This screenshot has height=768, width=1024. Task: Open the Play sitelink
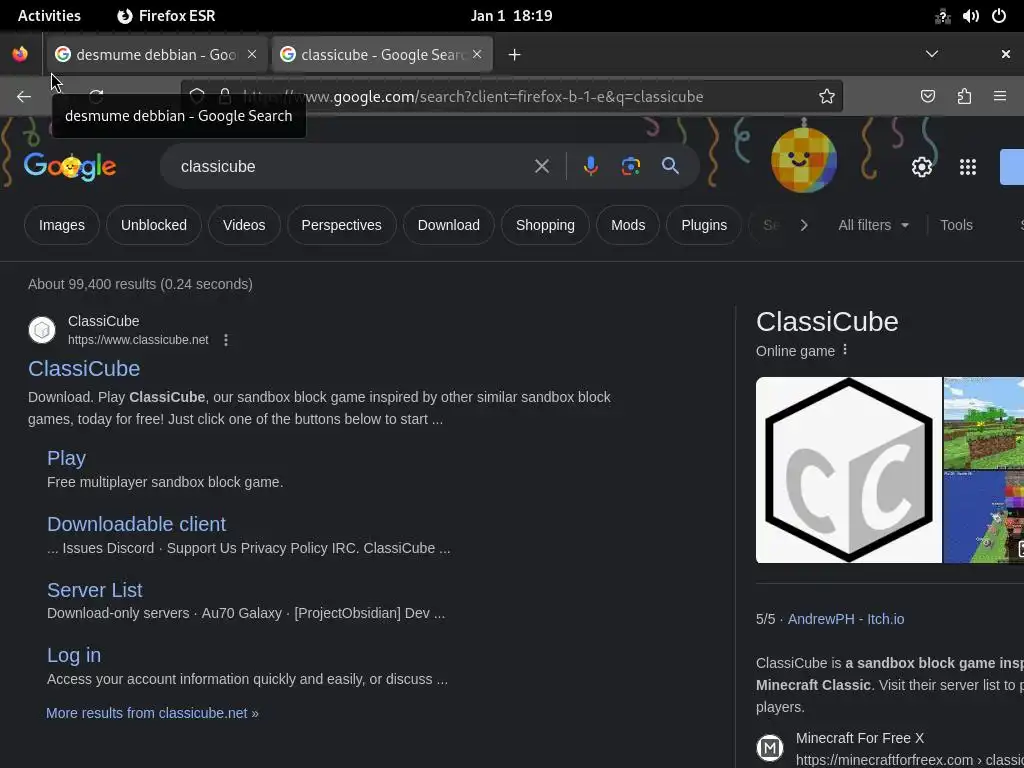tap(66, 458)
